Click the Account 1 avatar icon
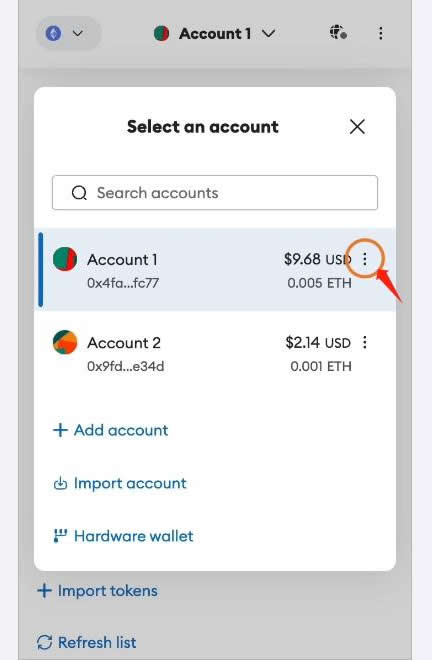Viewport: 432px width, 660px height. (65, 259)
